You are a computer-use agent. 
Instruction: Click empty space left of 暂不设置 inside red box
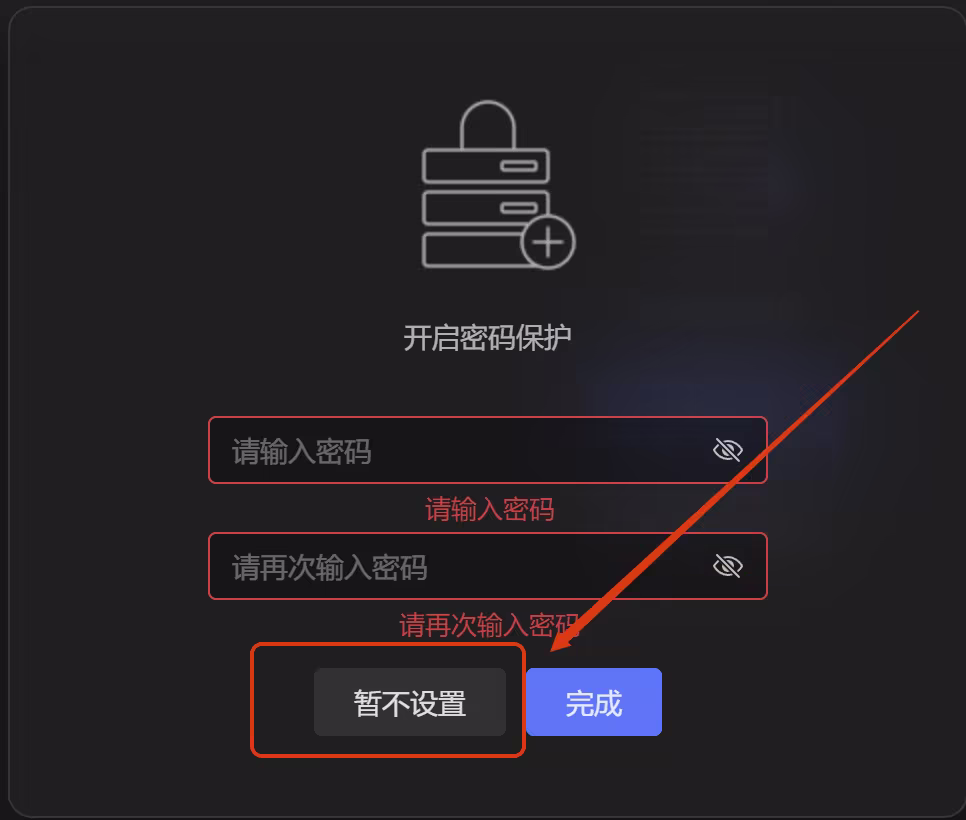click(284, 701)
